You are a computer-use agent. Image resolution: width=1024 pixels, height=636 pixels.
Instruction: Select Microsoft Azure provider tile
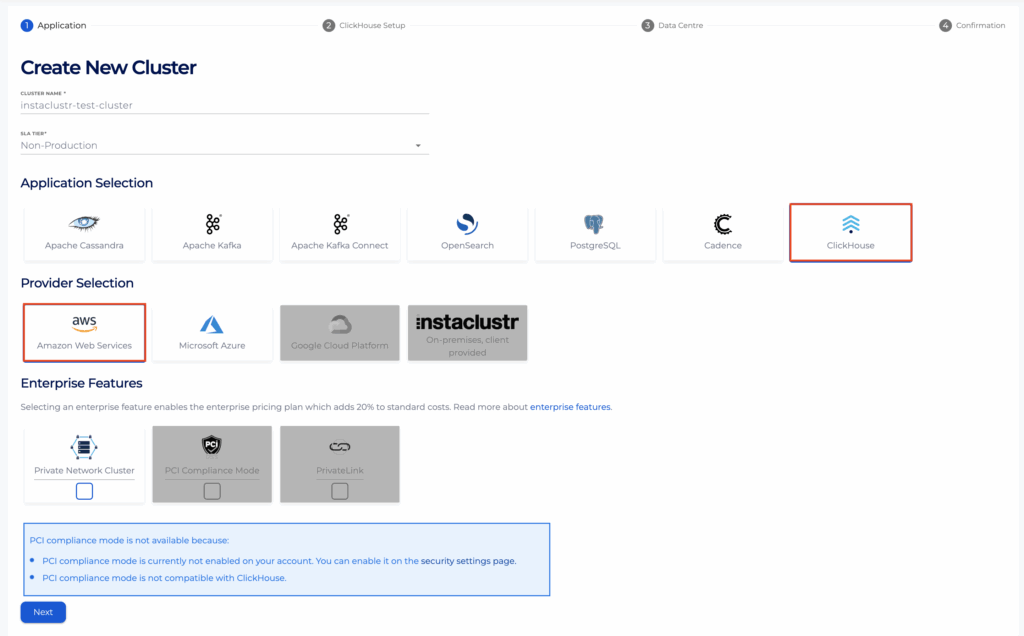pos(212,324)
